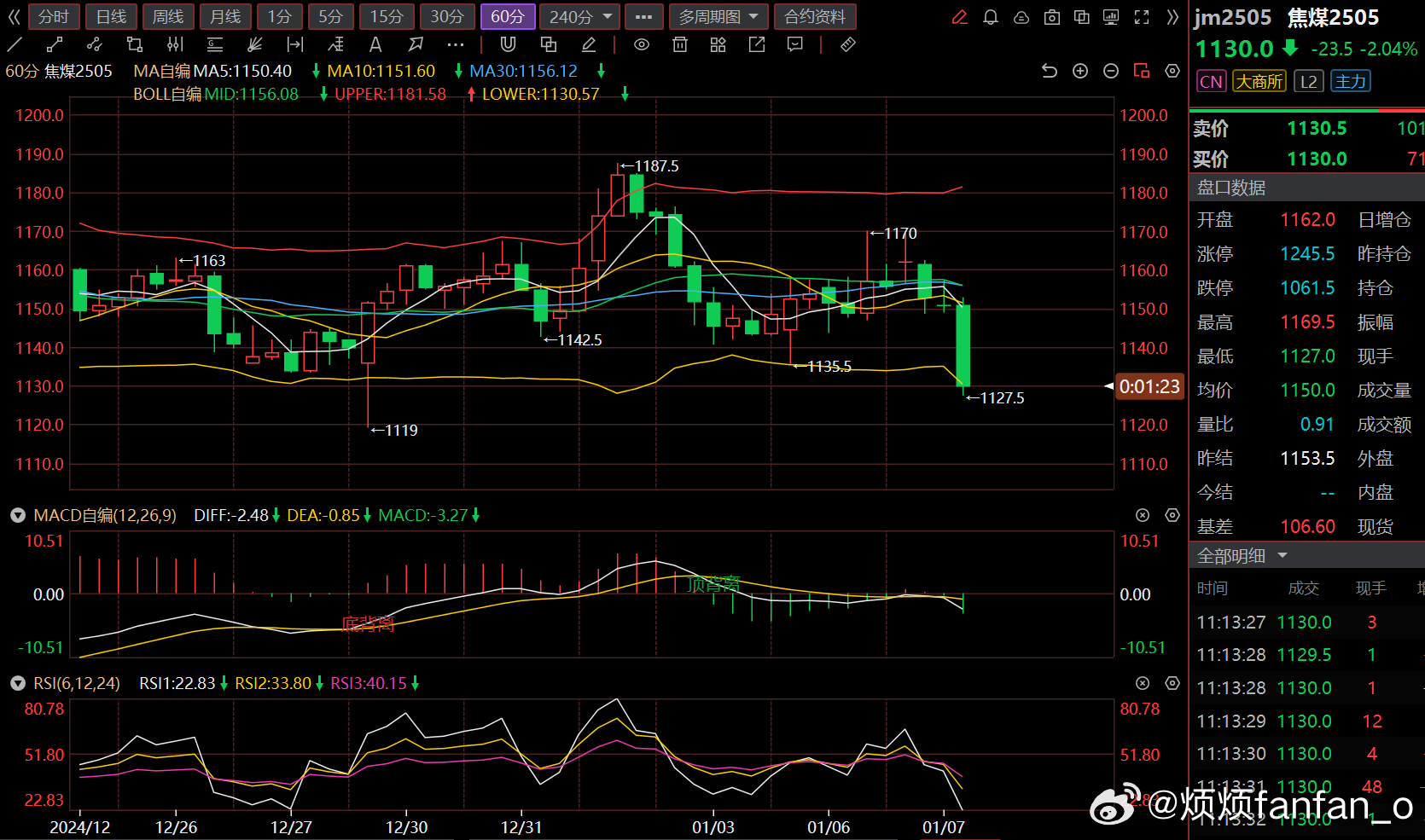This screenshot has width=1425, height=840.
Task: Switch to the 15分 period tab
Action: (387, 17)
